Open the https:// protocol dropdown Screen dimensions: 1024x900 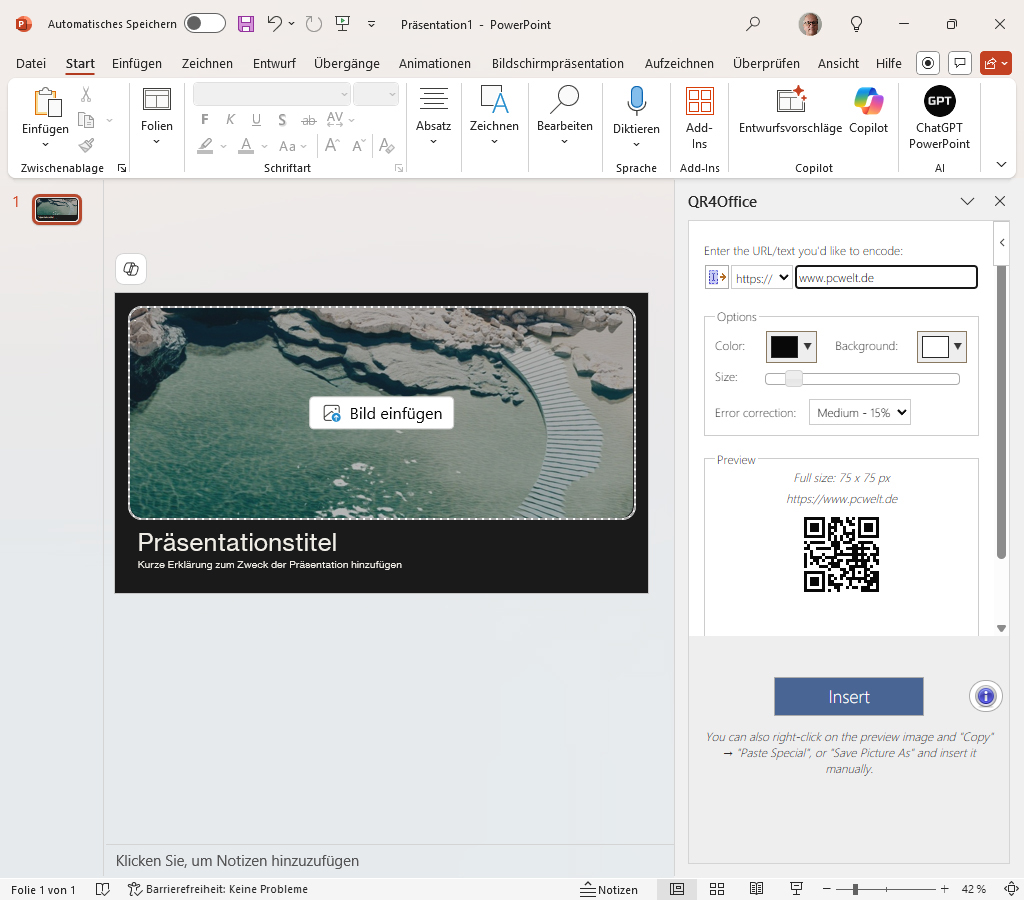click(762, 278)
